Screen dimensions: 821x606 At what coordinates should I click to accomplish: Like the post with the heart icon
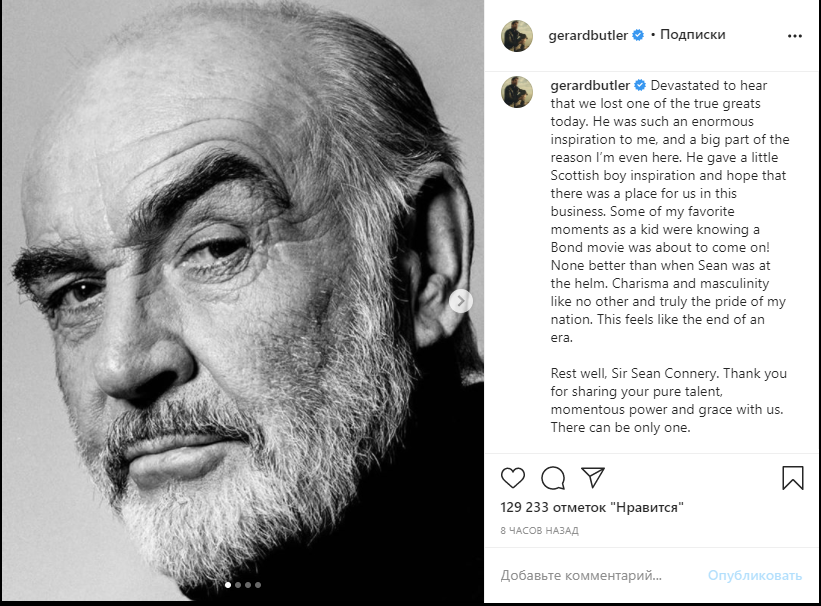coord(513,478)
